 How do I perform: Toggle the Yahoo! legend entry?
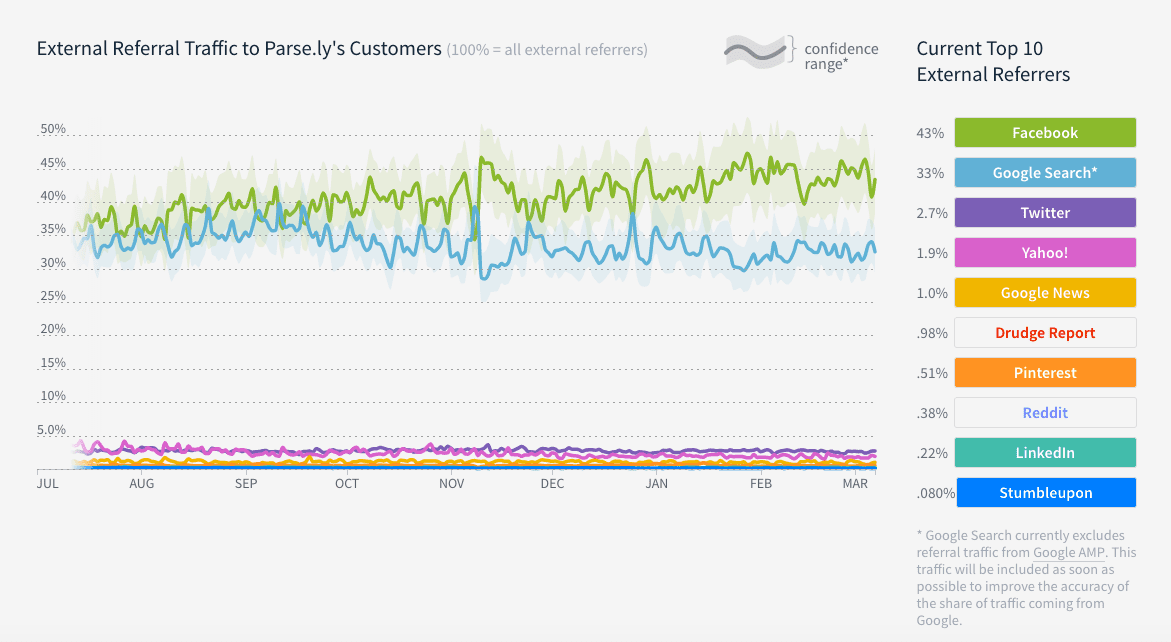(1045, 253)
